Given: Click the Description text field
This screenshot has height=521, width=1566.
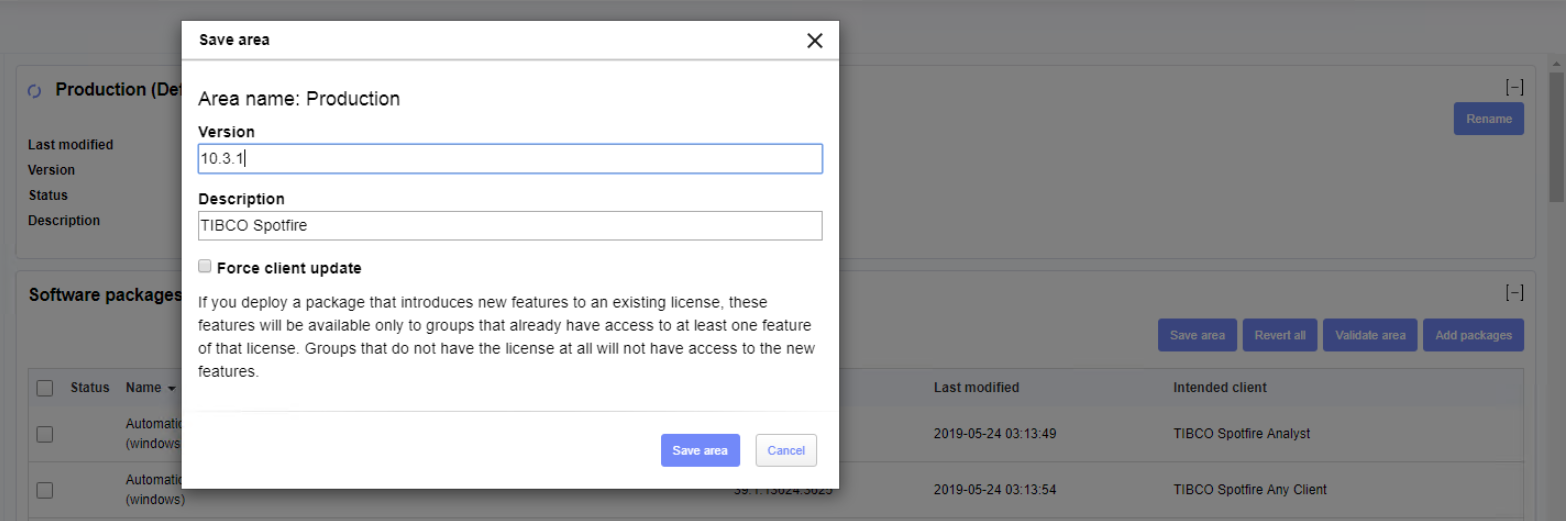Looking at the screenshot, I should tap(510, 226).
